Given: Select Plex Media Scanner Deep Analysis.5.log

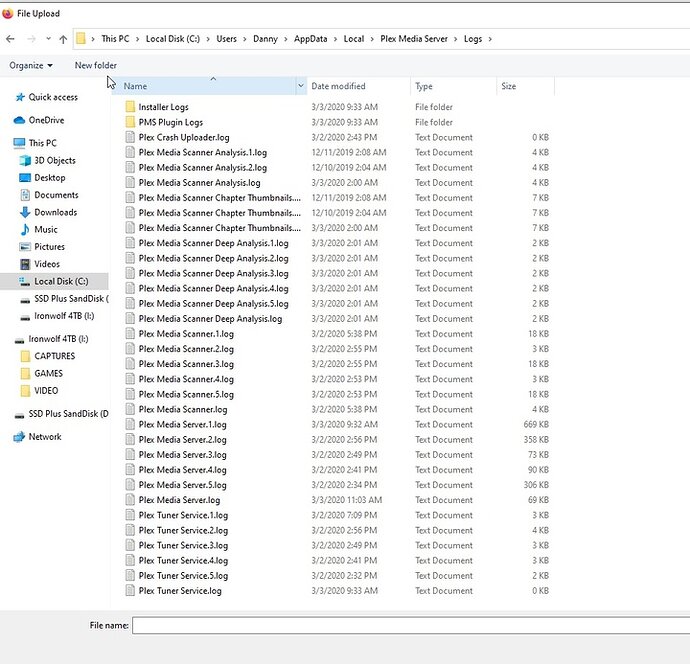Looking at the screenshot, I should pyautogui.click(x=213, y=304).
